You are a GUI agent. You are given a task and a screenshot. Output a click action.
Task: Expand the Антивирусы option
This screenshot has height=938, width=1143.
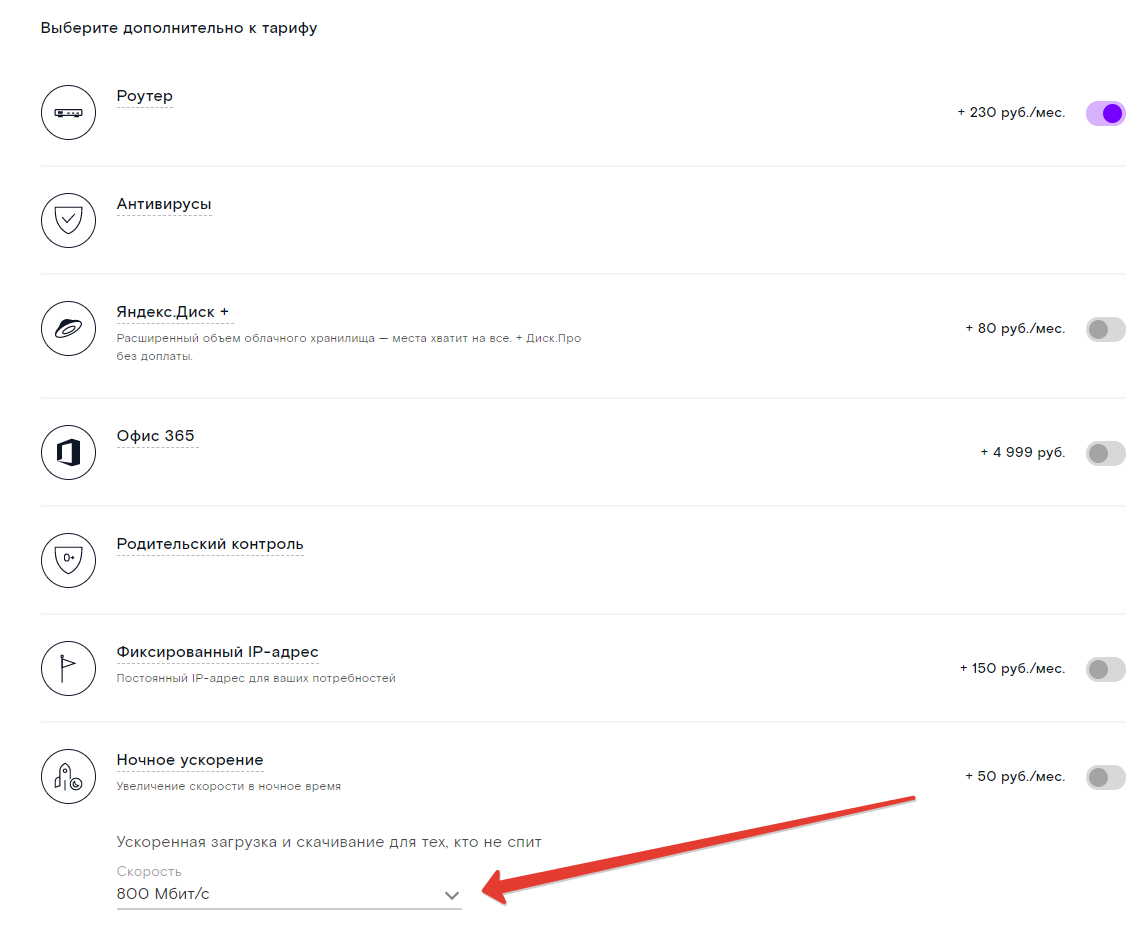pyautogui.click(x=164, y=205)
